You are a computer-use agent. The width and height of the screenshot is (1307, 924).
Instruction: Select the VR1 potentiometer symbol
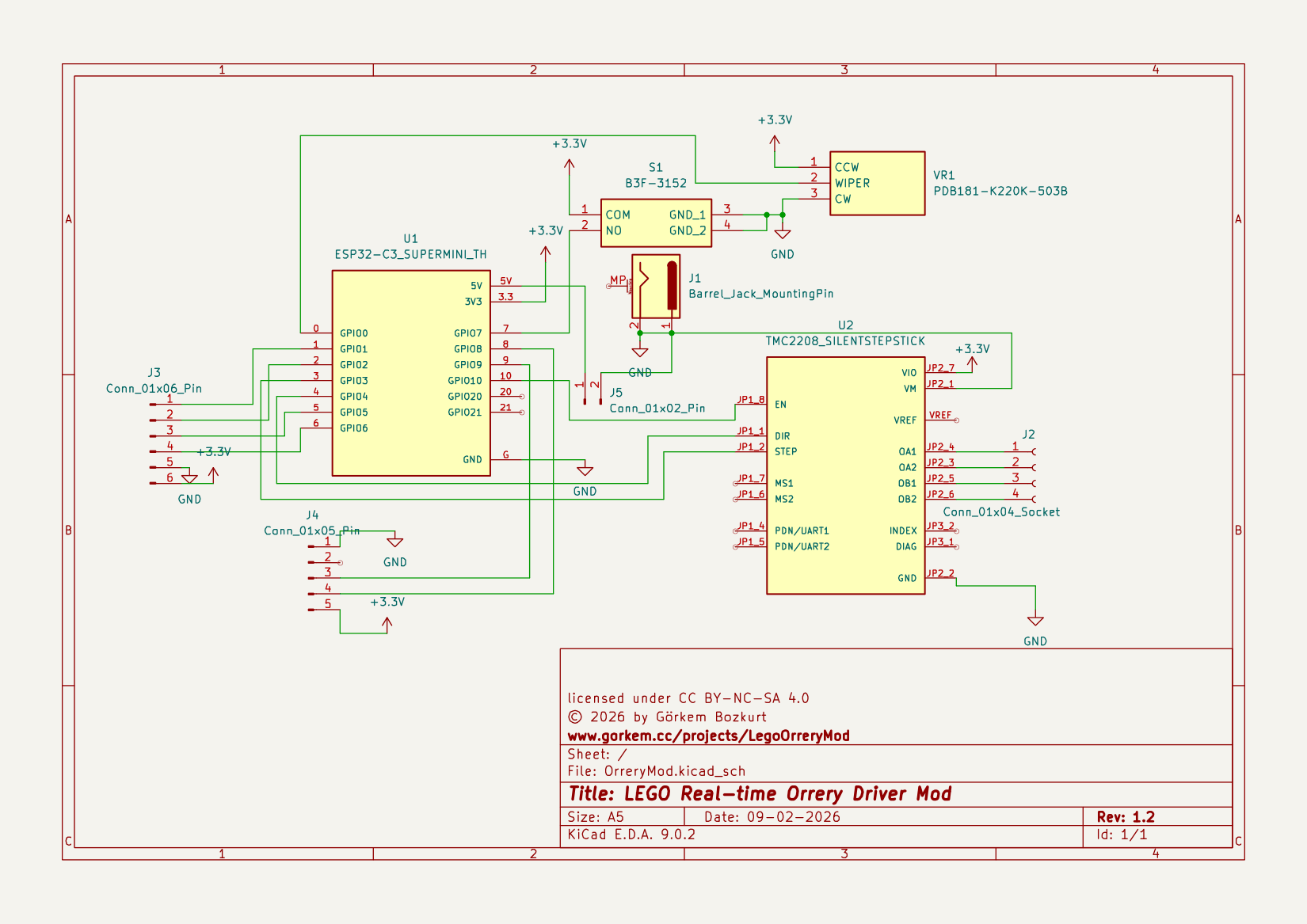(877, 183)
